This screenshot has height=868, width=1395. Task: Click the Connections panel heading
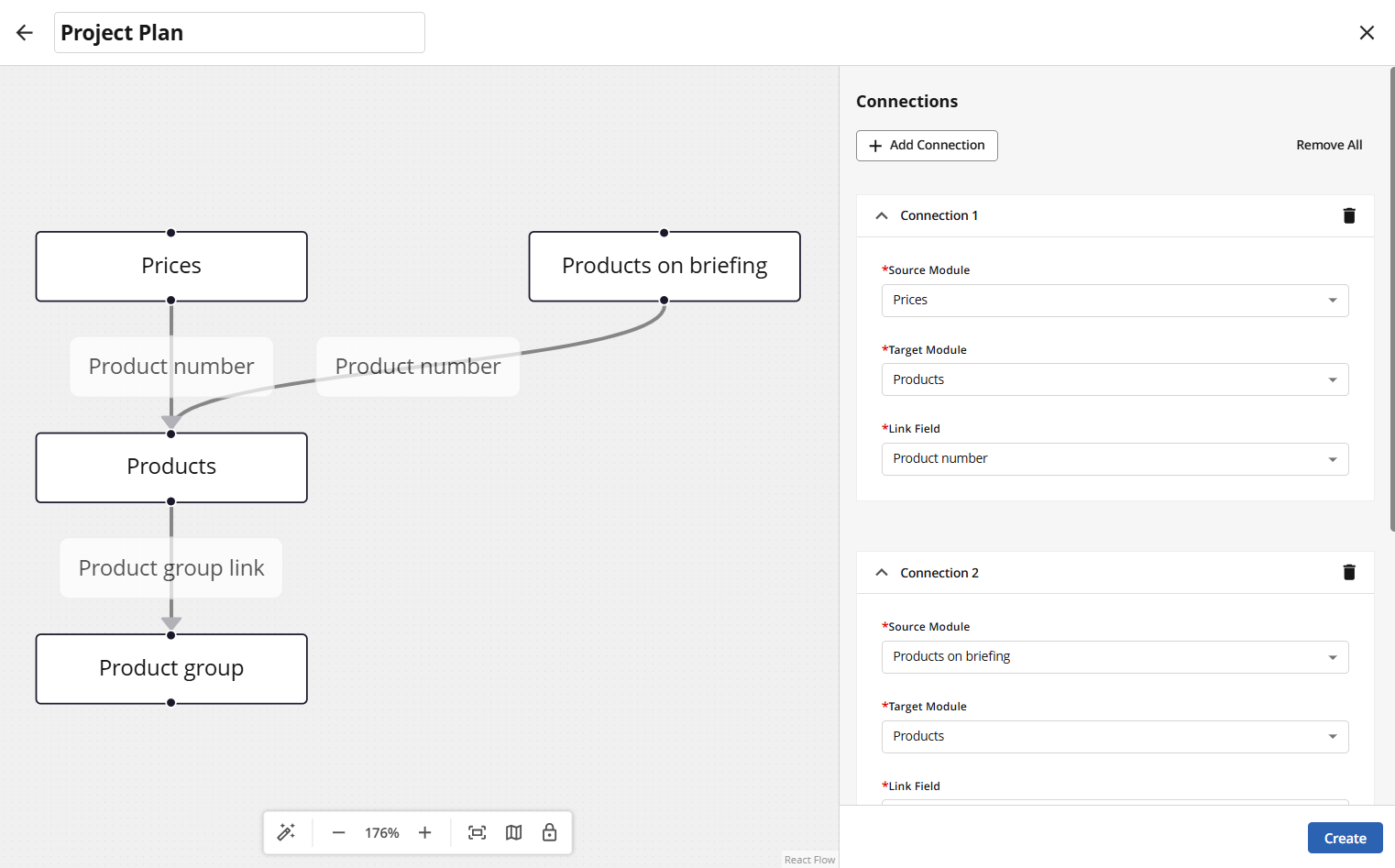tap(906, 102)
